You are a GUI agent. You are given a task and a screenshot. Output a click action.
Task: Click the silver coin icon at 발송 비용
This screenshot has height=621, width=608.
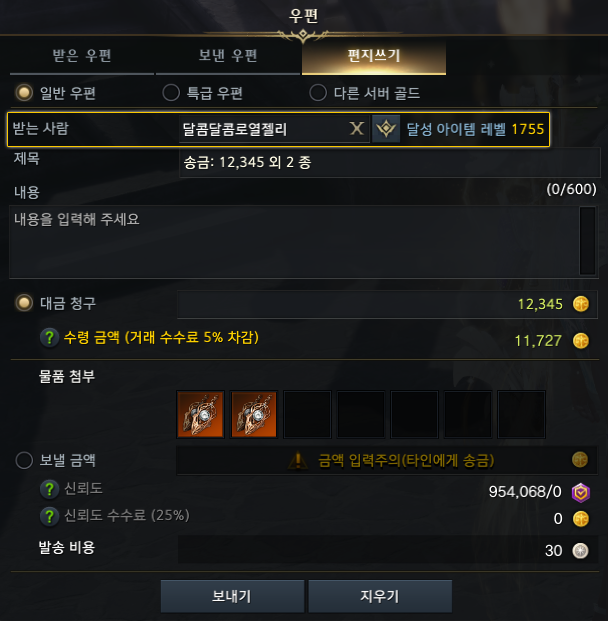click(581, 551)
